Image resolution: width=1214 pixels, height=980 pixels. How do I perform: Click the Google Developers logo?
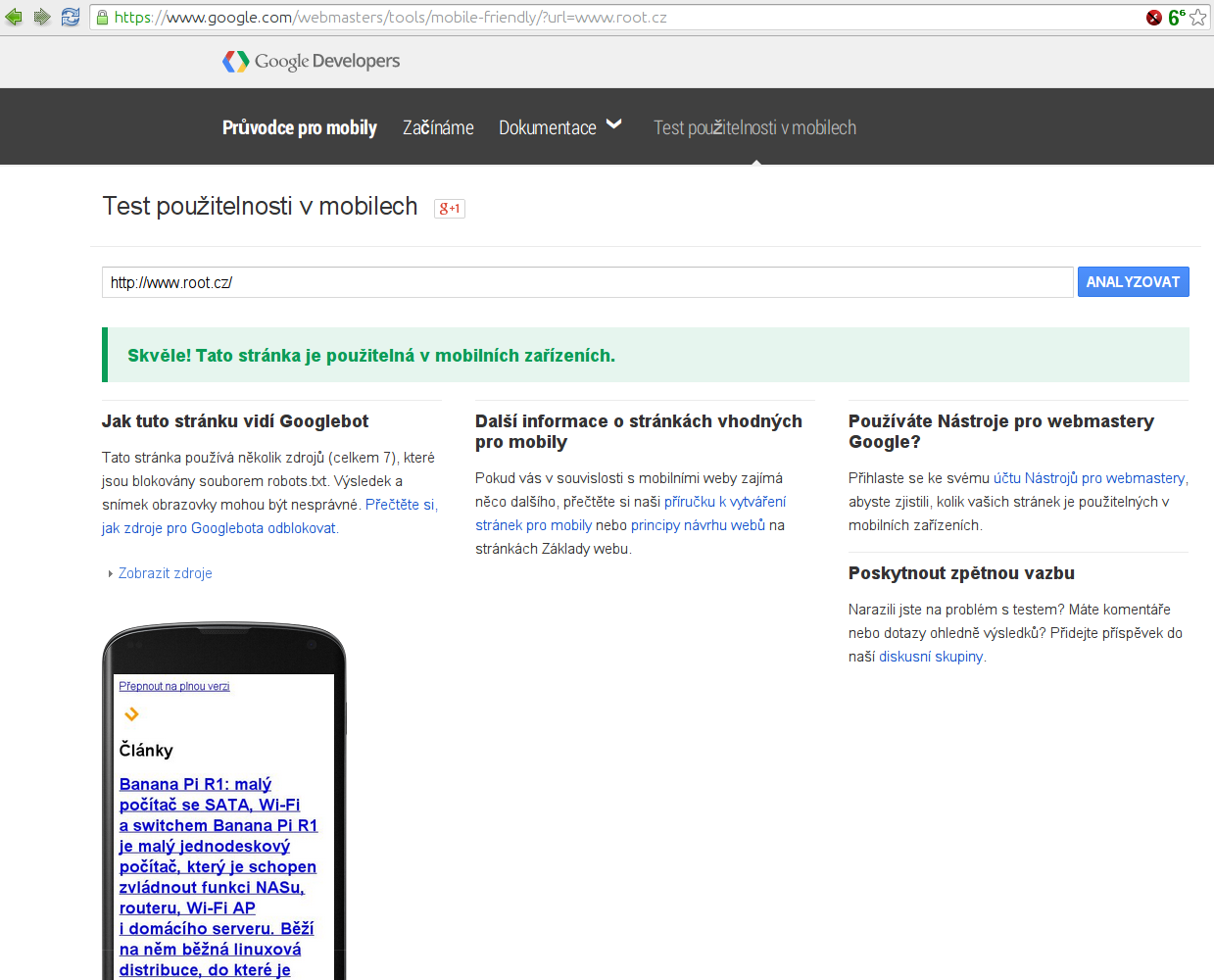312,61
